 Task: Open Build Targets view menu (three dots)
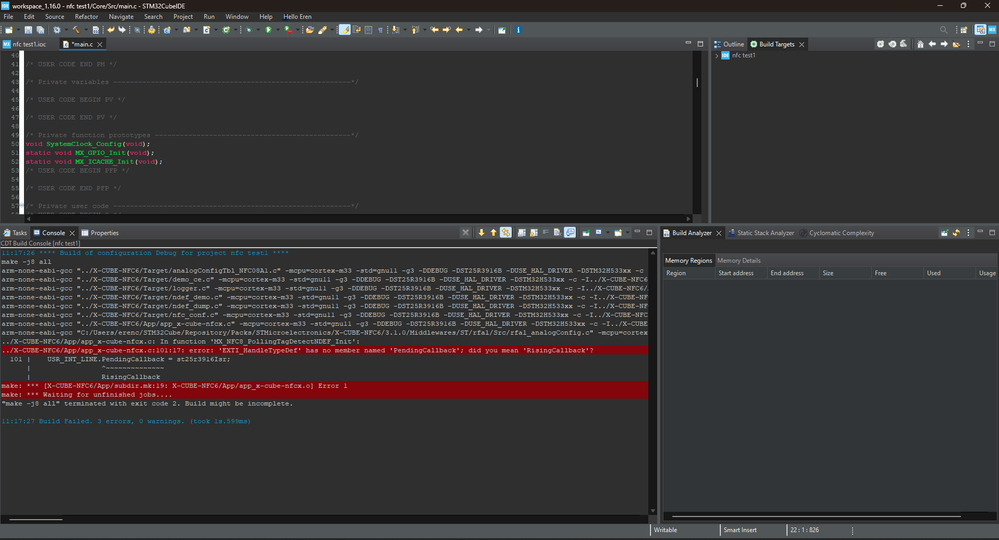tap(968, 44)
